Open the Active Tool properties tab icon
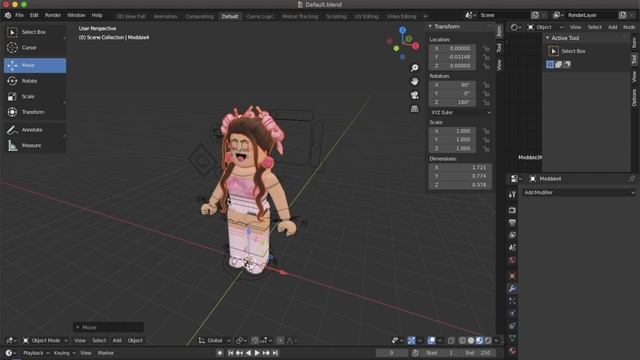The image size is (640, 360). tap(512, 195)
